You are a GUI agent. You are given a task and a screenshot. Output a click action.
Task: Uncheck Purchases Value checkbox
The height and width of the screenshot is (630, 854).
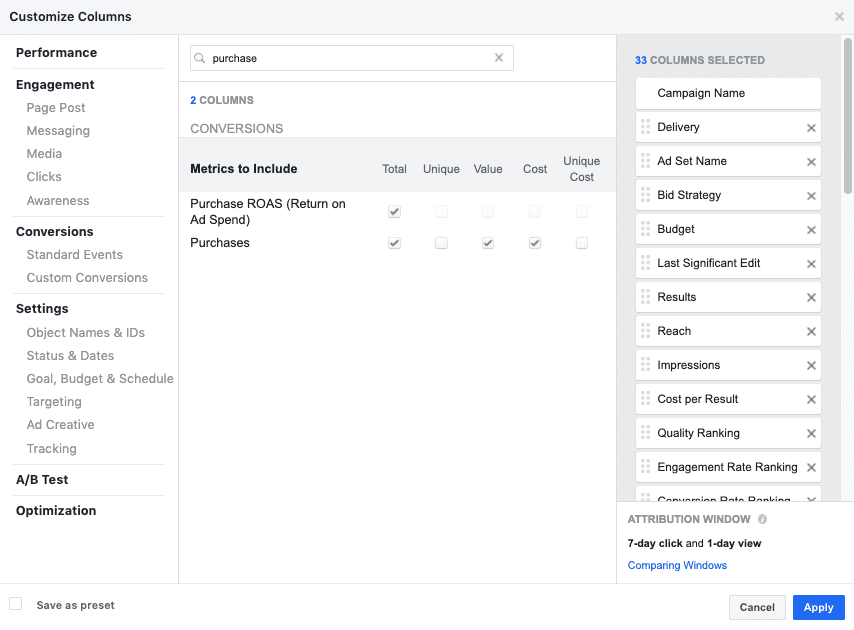(x=488, y=243)
